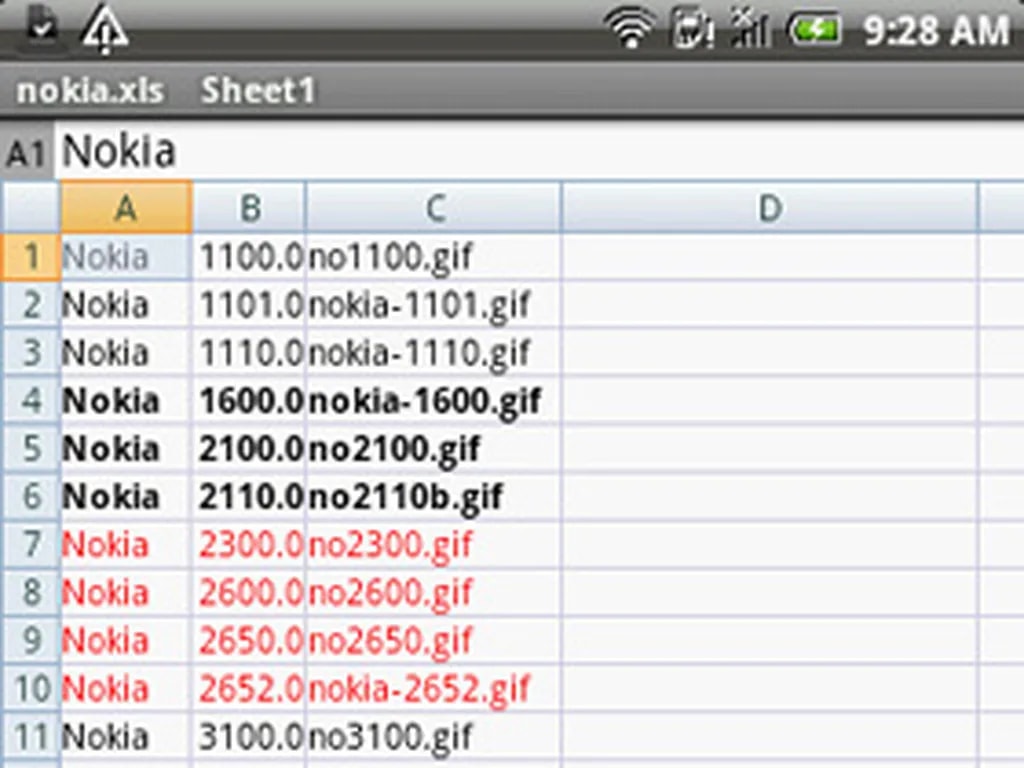Viewport: 1024px width, 768px height.
Task: Select row 11 header
Action: coord(31,737)
